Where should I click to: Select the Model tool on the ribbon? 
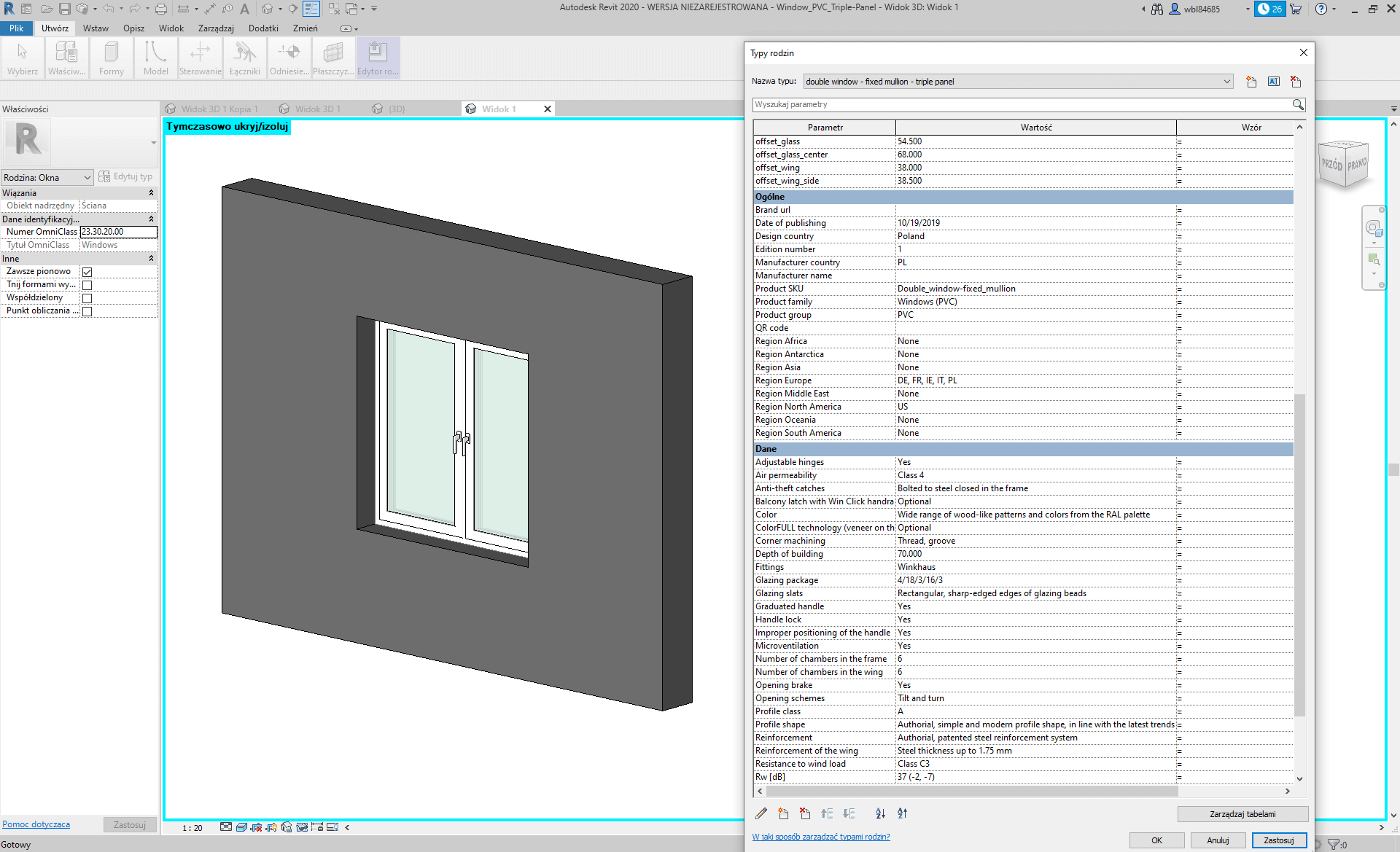(155, 58)
